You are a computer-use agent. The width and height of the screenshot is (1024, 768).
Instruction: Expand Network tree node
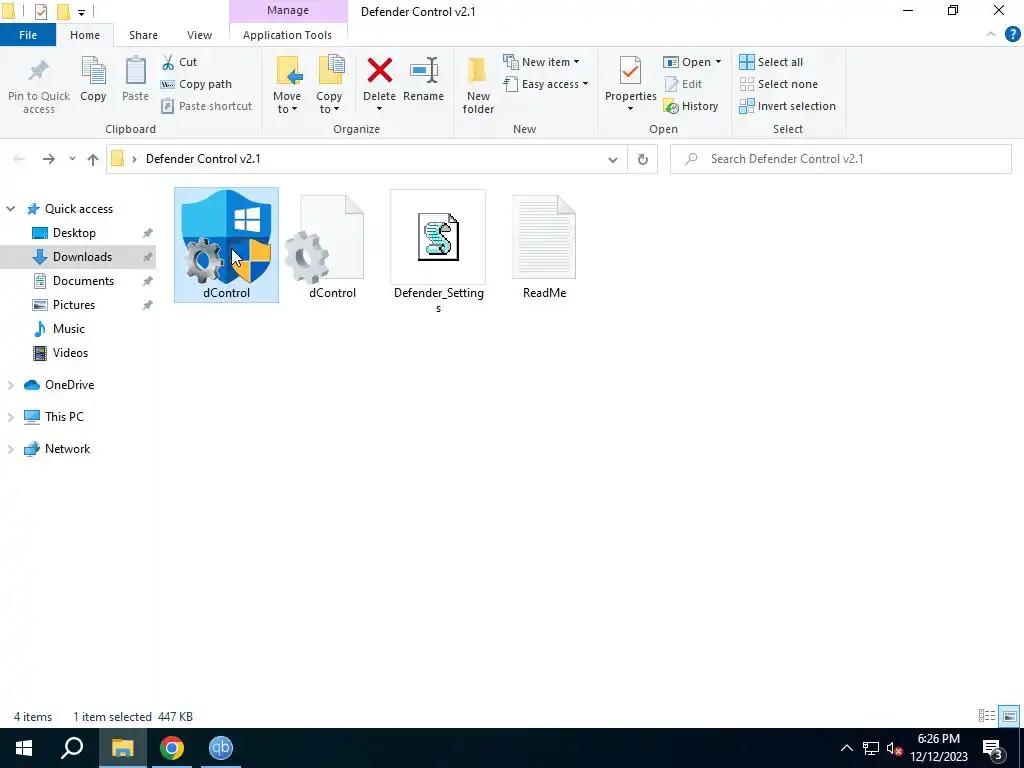10,449
